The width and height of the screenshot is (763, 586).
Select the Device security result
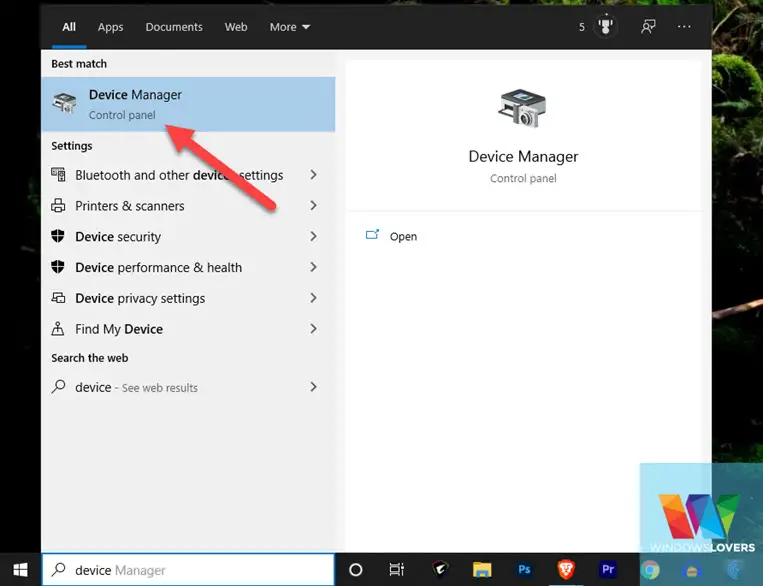[188, 237]
